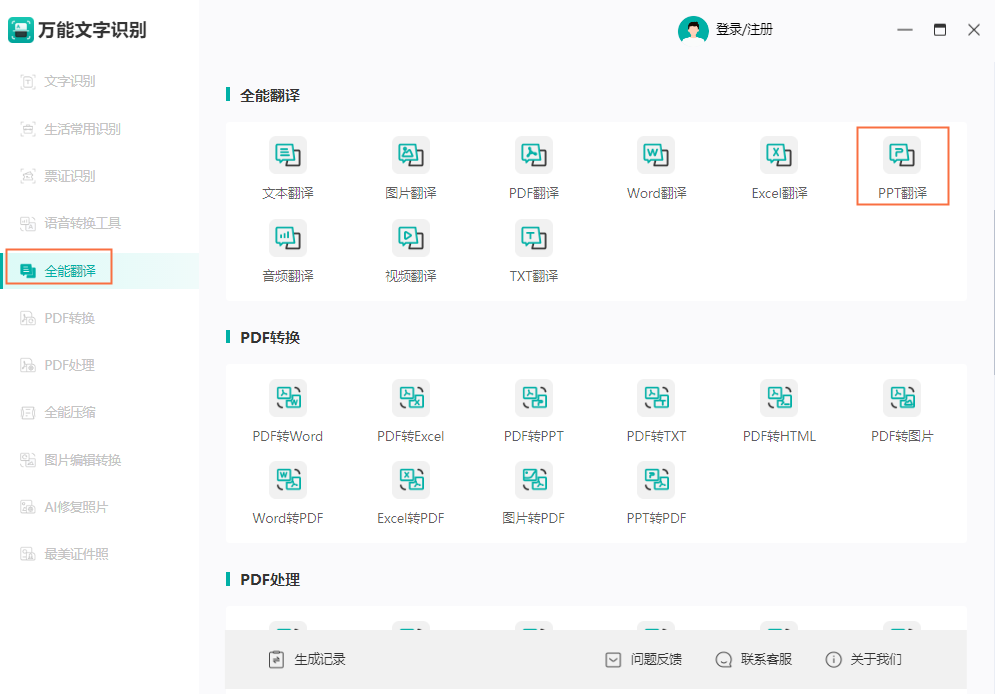The height and width of the screenshot is (694, 995).
Task: Open the 音频翻译 tool icon
Action: pos(287,238)
